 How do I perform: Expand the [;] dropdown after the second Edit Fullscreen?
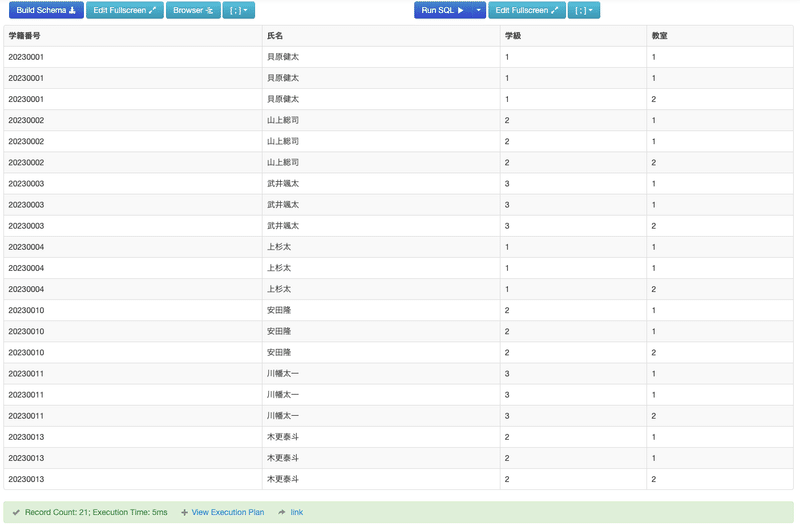[x=584, y=10]
